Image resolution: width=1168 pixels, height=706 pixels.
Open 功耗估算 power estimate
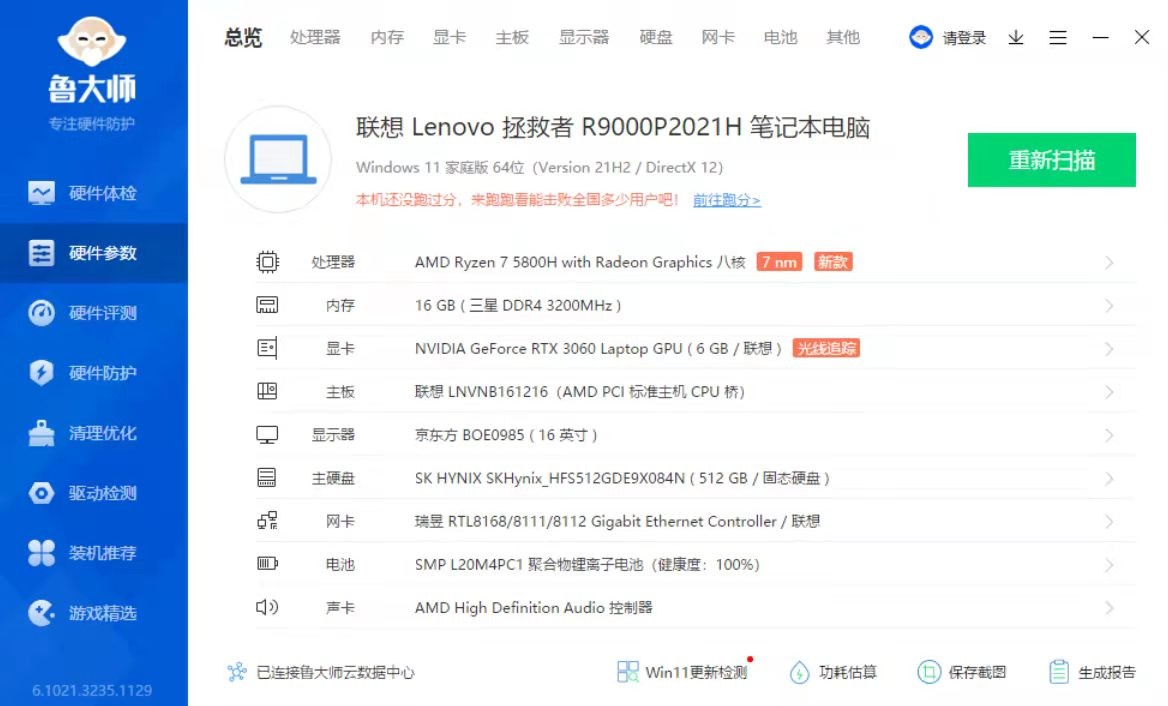coord(833,672)
